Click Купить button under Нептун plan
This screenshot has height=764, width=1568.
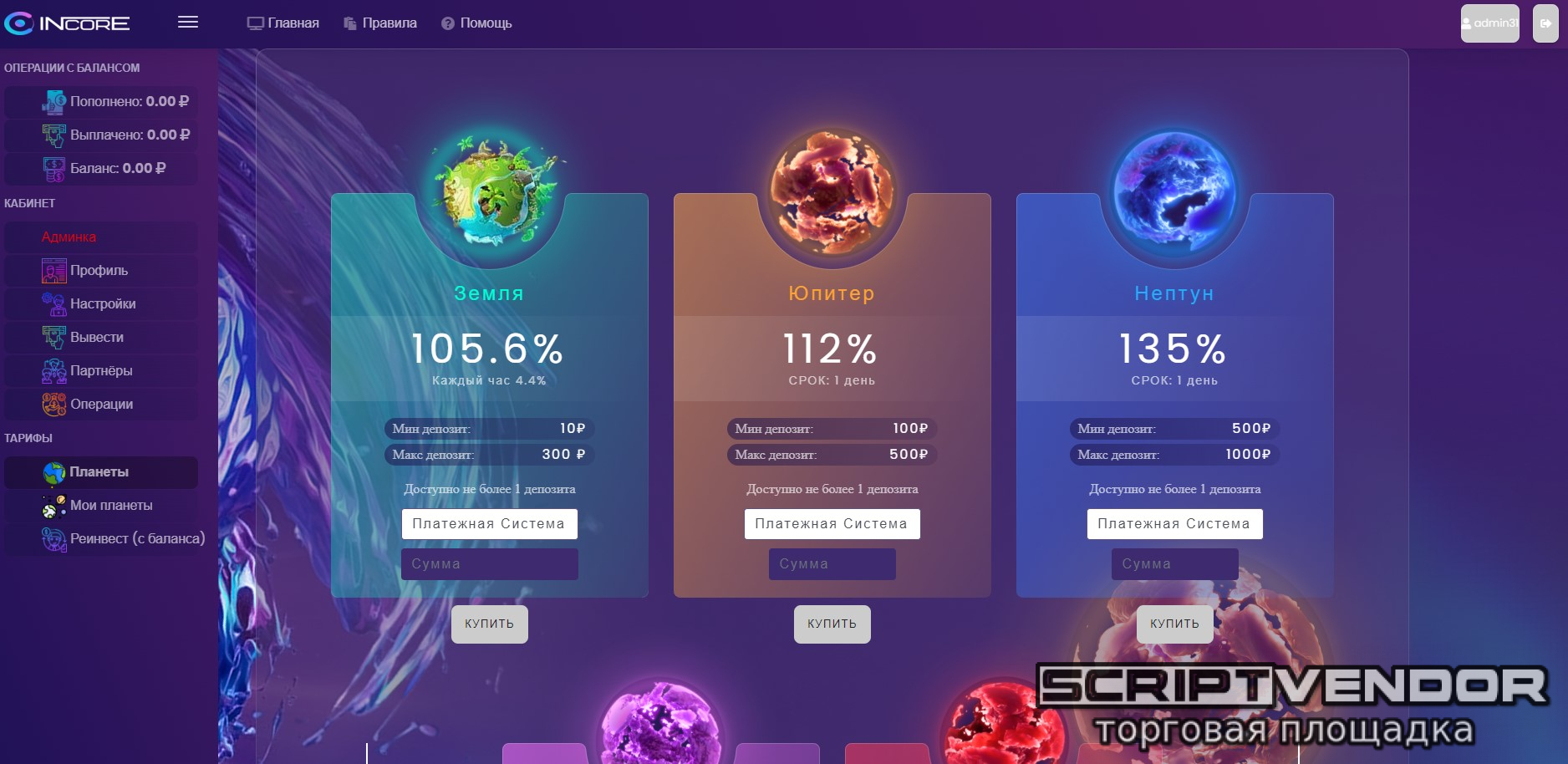click(1174, 624)
